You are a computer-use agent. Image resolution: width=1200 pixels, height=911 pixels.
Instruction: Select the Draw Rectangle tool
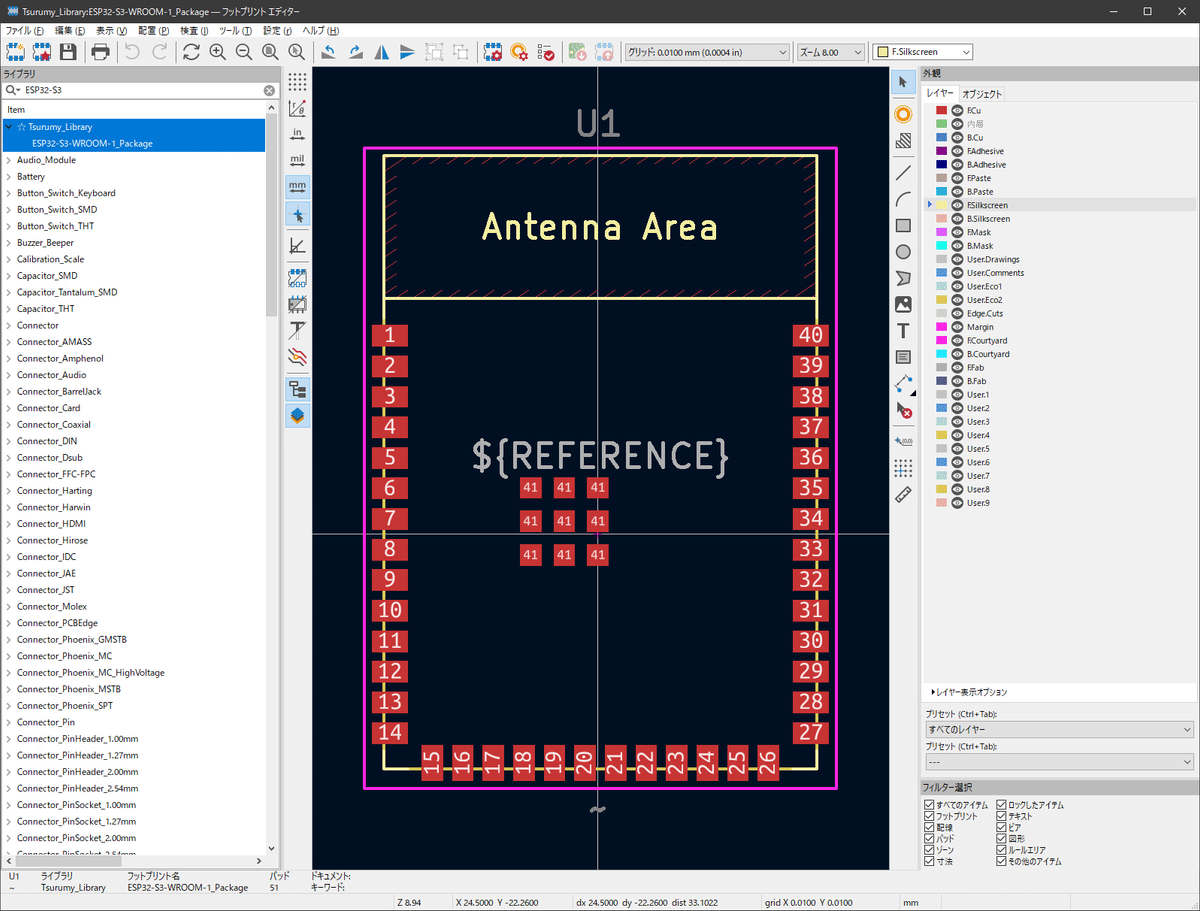pos(903,226)
